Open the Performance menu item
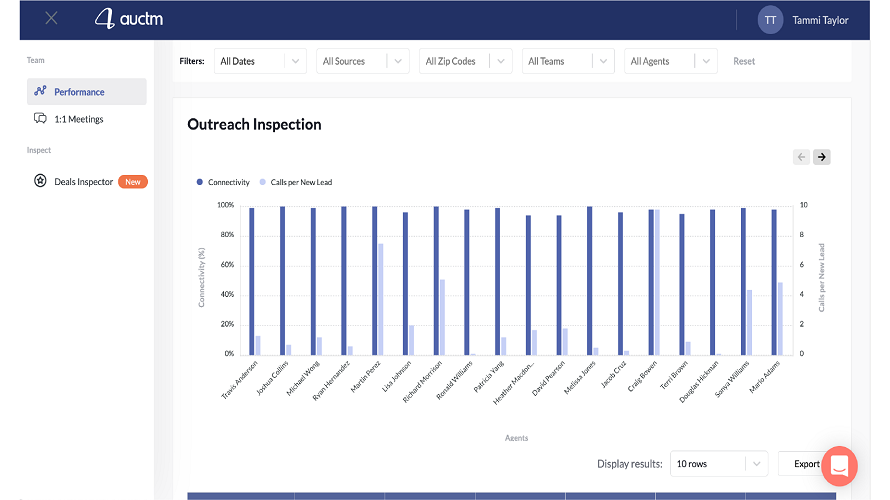This screenshot has width=890, height=500. point(86,91)
